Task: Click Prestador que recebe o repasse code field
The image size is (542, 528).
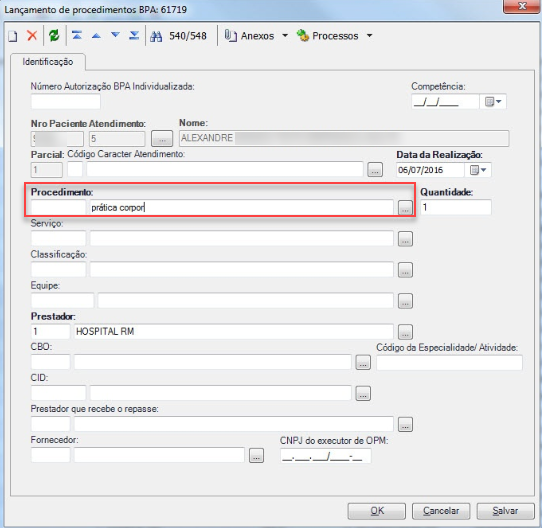Action: coord(50,424)
